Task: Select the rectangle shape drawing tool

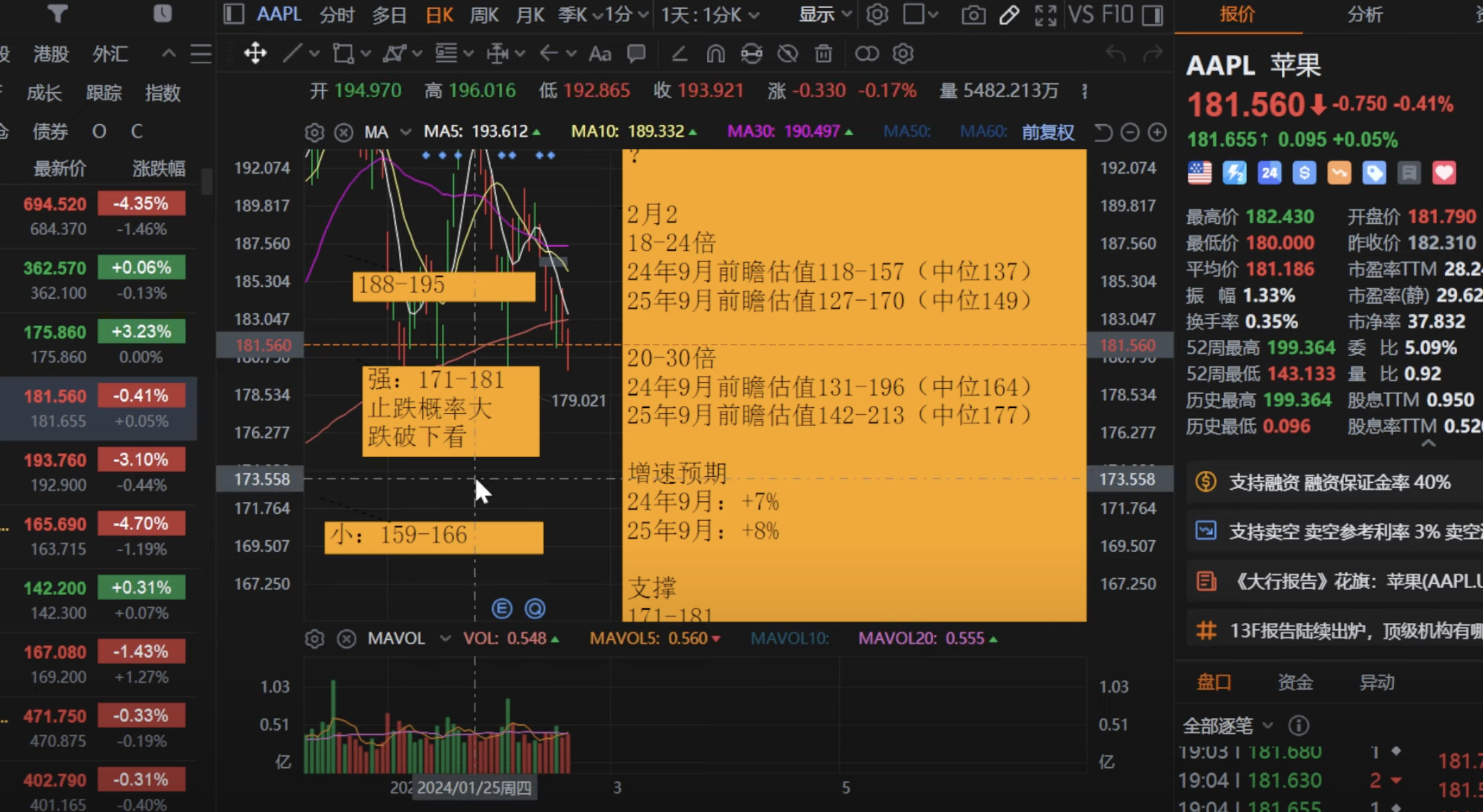Action: (x=343, y=54)
